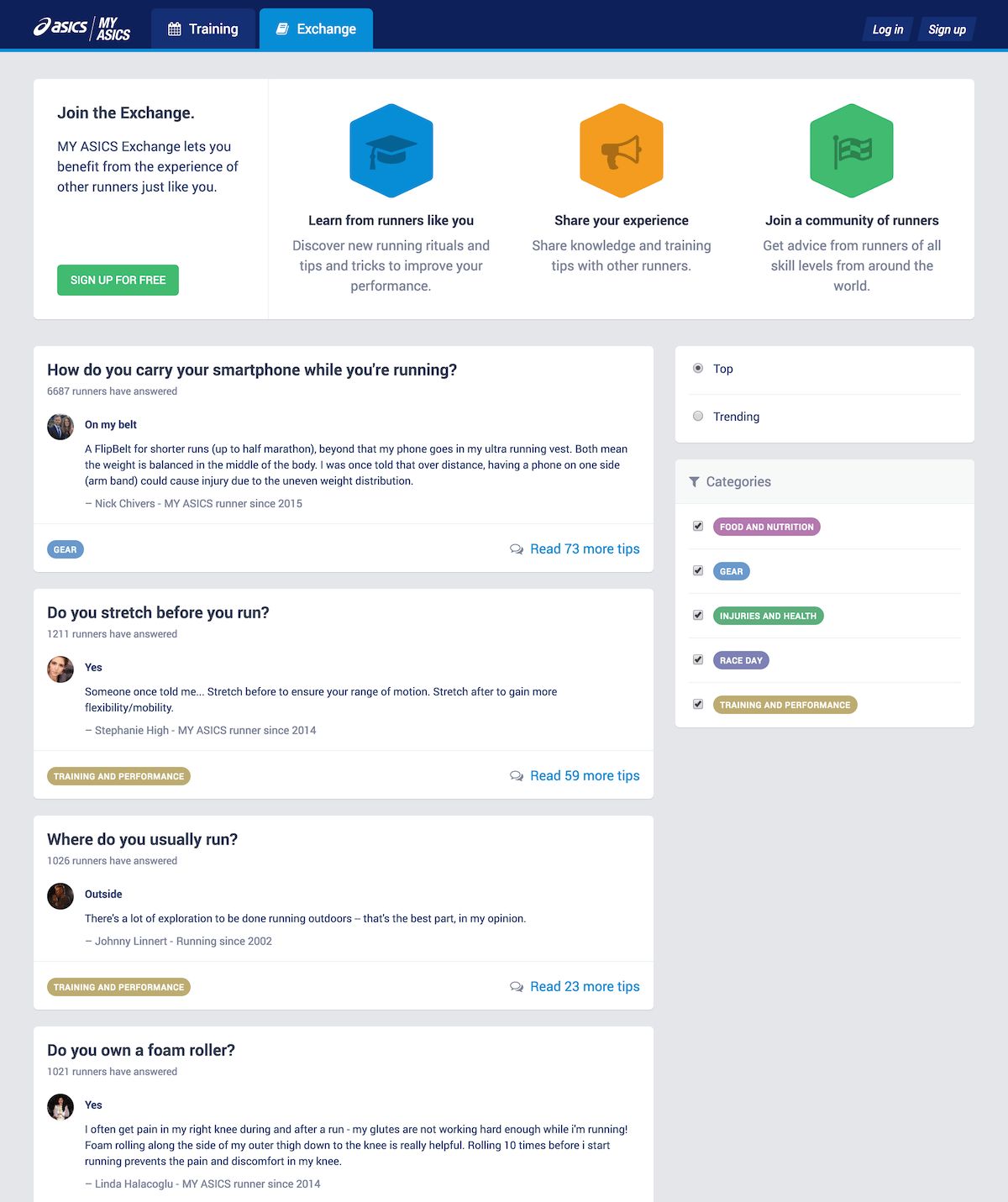Open the Training tab
The height and width of the screenshot is (1202, 1008).
203,29
